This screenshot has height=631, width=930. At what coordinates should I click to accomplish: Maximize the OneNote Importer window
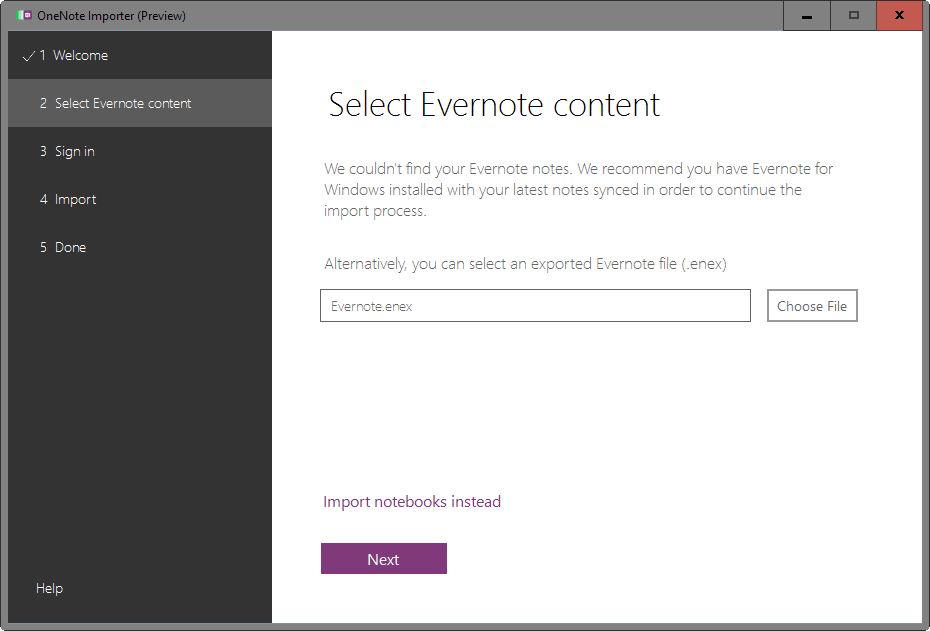point(853,15)
